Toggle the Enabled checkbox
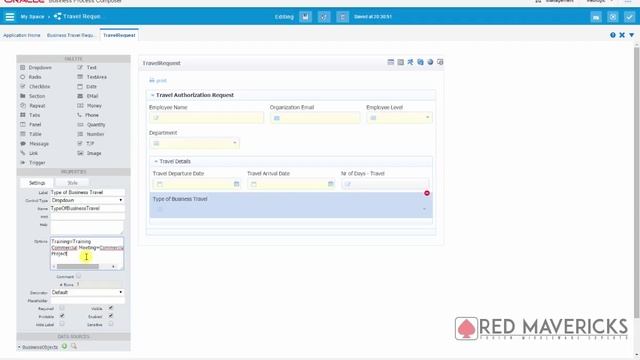This screenshot has width=640, height=360. click(111, 316)
